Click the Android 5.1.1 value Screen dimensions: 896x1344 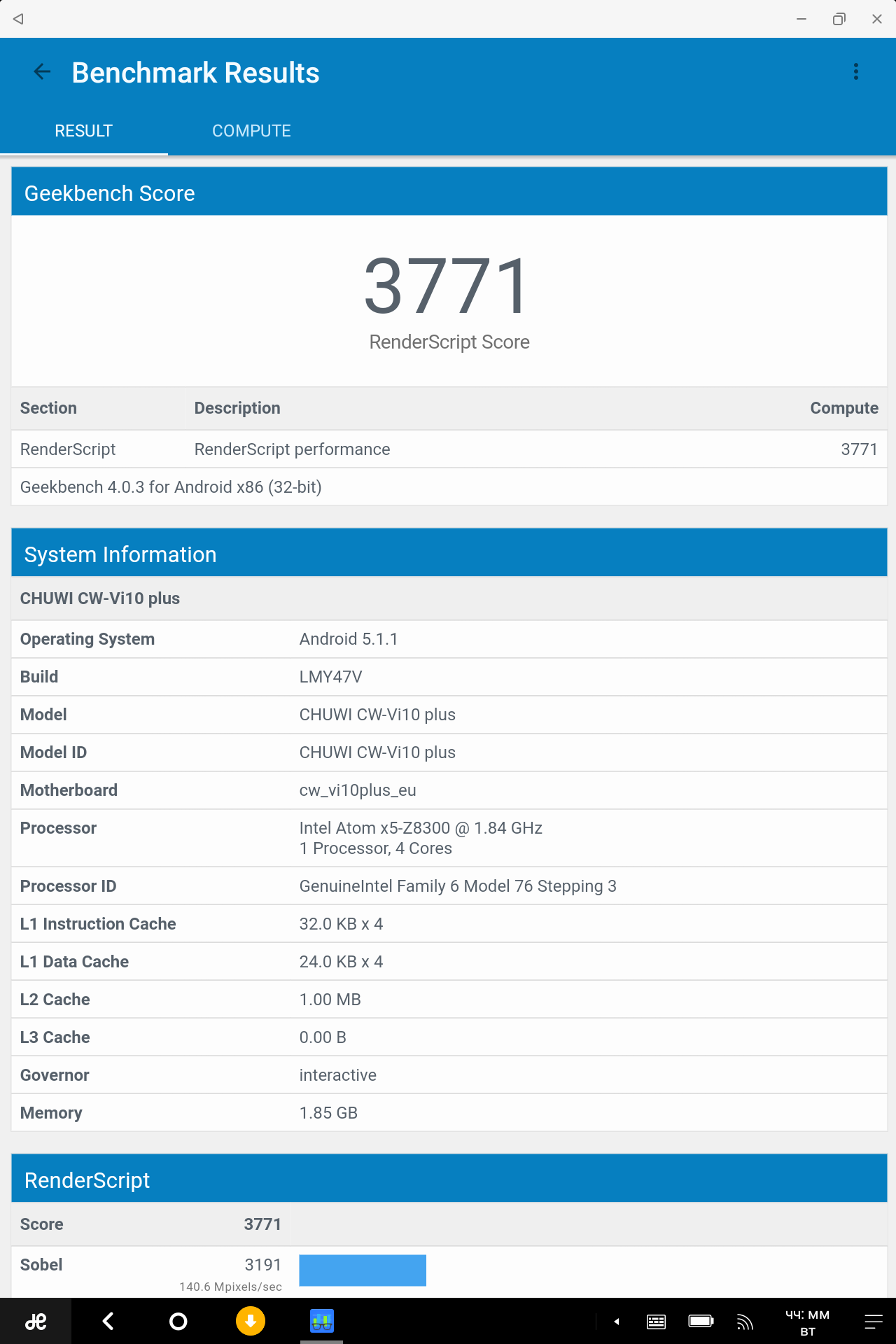[x=349, y=639]
